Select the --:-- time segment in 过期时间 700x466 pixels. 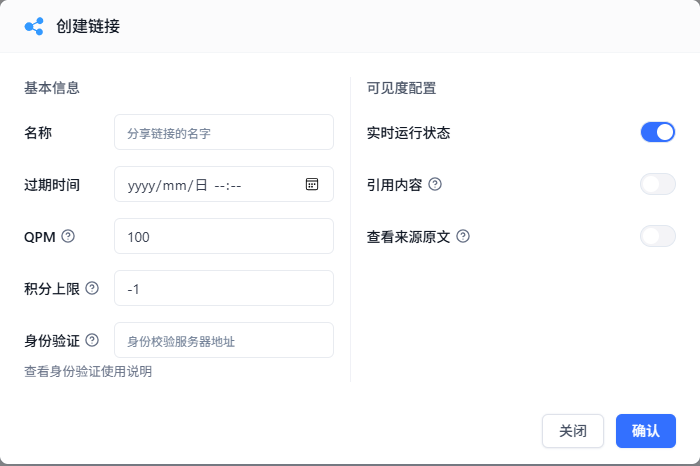[228, 184]
